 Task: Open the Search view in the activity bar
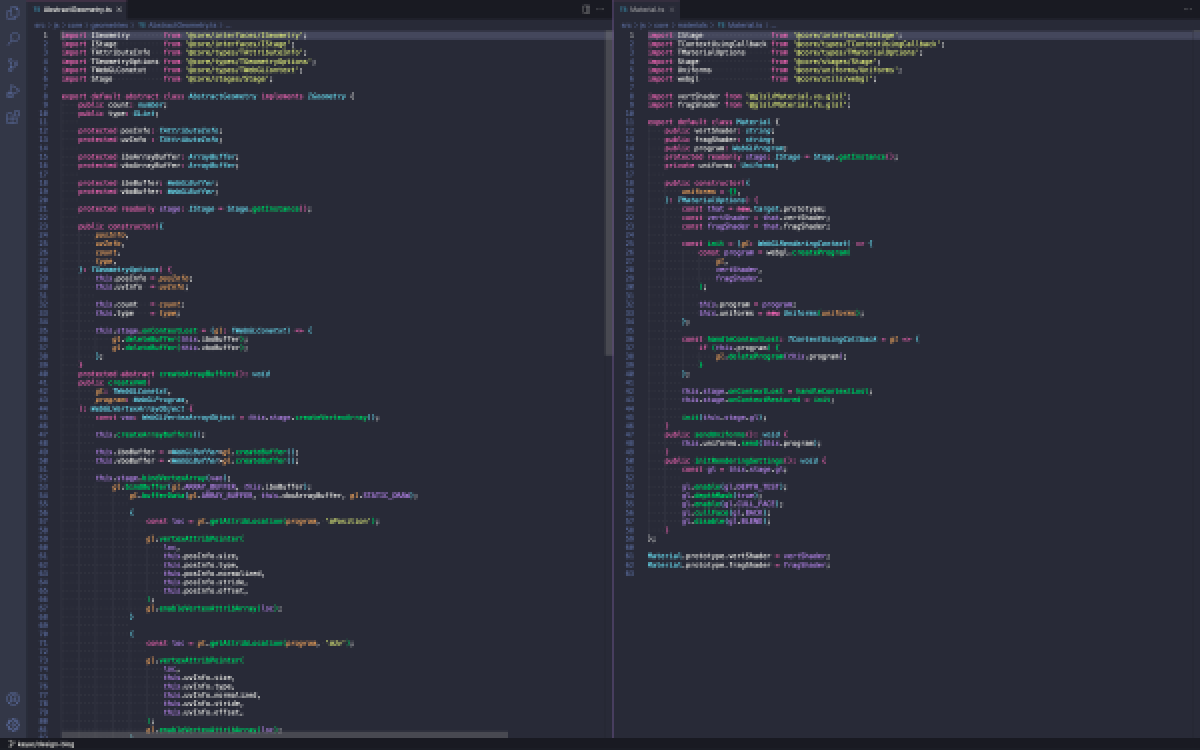(13, 39)
